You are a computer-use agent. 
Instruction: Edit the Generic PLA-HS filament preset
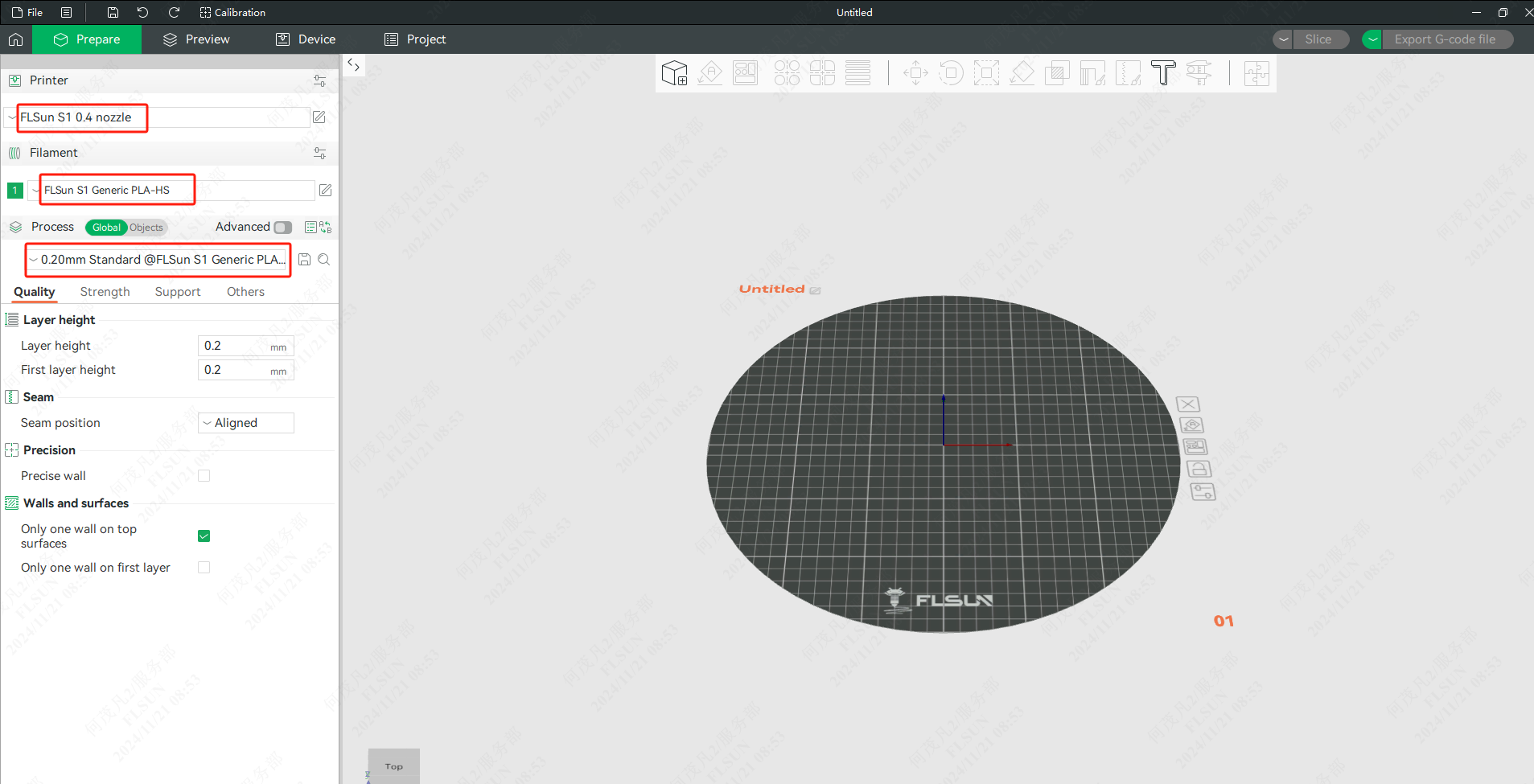pos(325,191)
